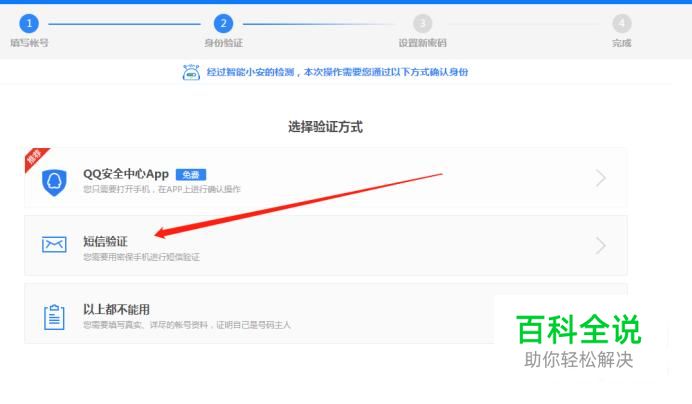Screen dimensions: 692x404
Task: Click the 设置新密码 step label
Action: point(422,43)
